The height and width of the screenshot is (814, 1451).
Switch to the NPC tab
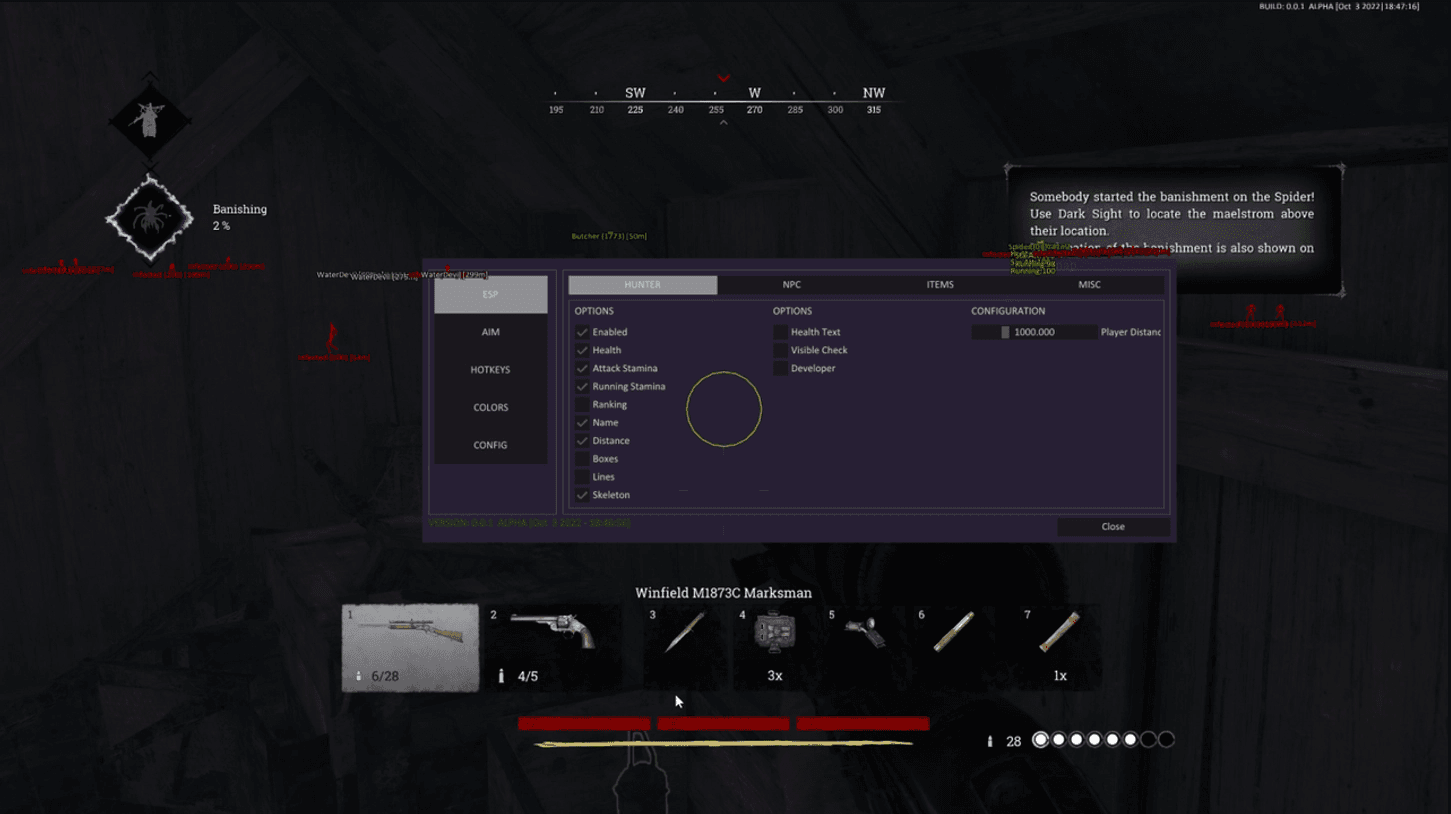(791, 285)
